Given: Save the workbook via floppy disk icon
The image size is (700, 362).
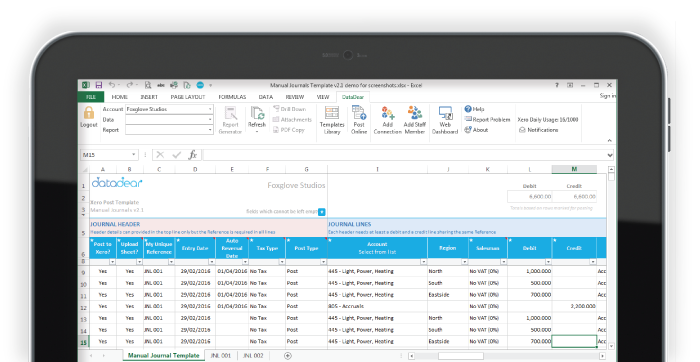Looking at the screenshot, I should [99, 85].
